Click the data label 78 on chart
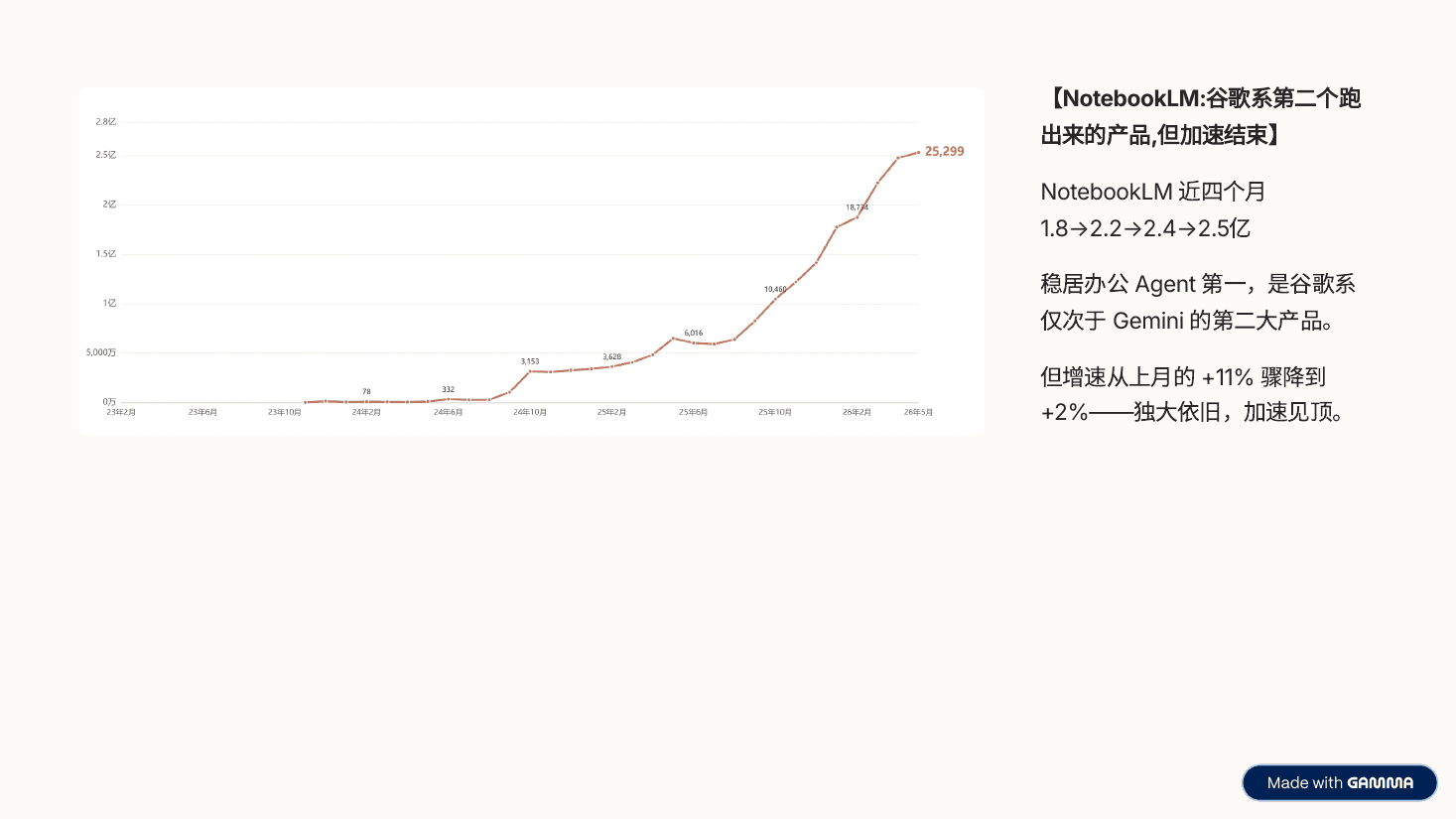 366,391
